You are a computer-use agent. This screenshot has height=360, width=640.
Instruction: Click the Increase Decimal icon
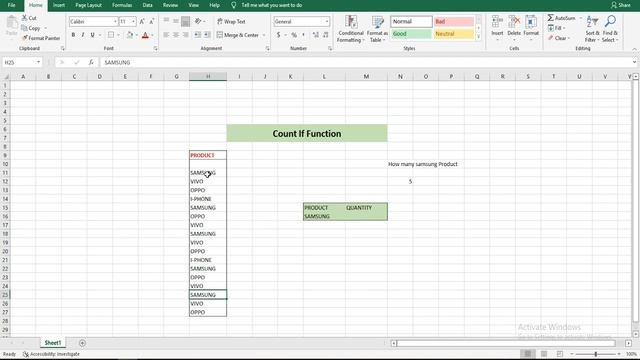(316, 35)
